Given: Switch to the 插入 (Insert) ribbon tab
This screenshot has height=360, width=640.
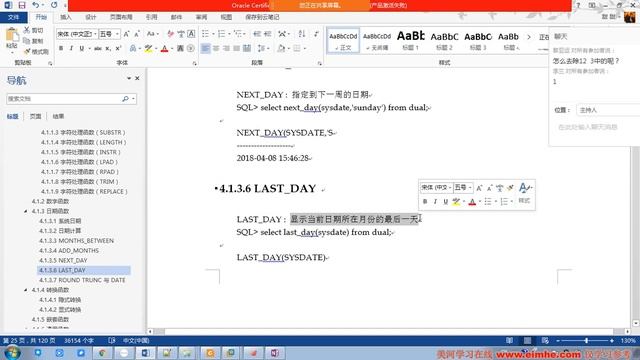Looking at the screenshot, I should click(x=65, y=17).
